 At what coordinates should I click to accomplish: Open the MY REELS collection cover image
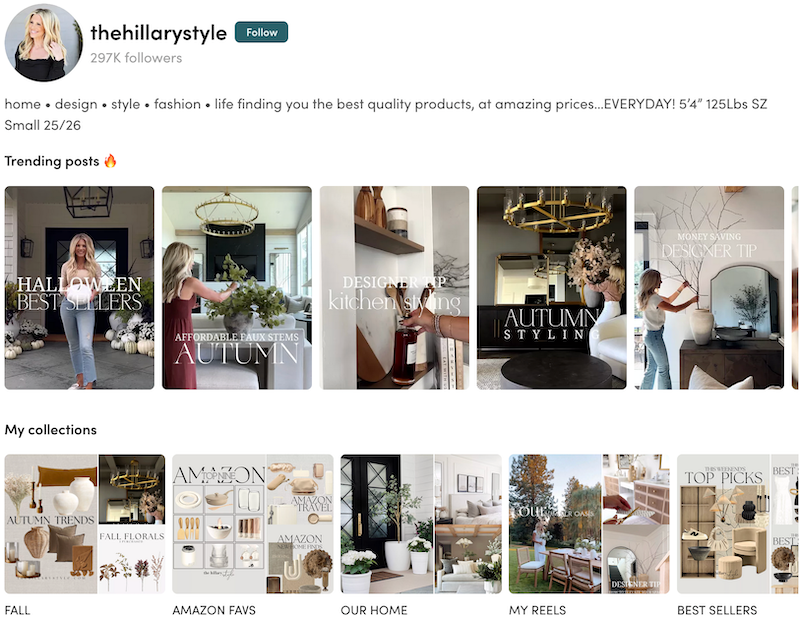point(589,524)
